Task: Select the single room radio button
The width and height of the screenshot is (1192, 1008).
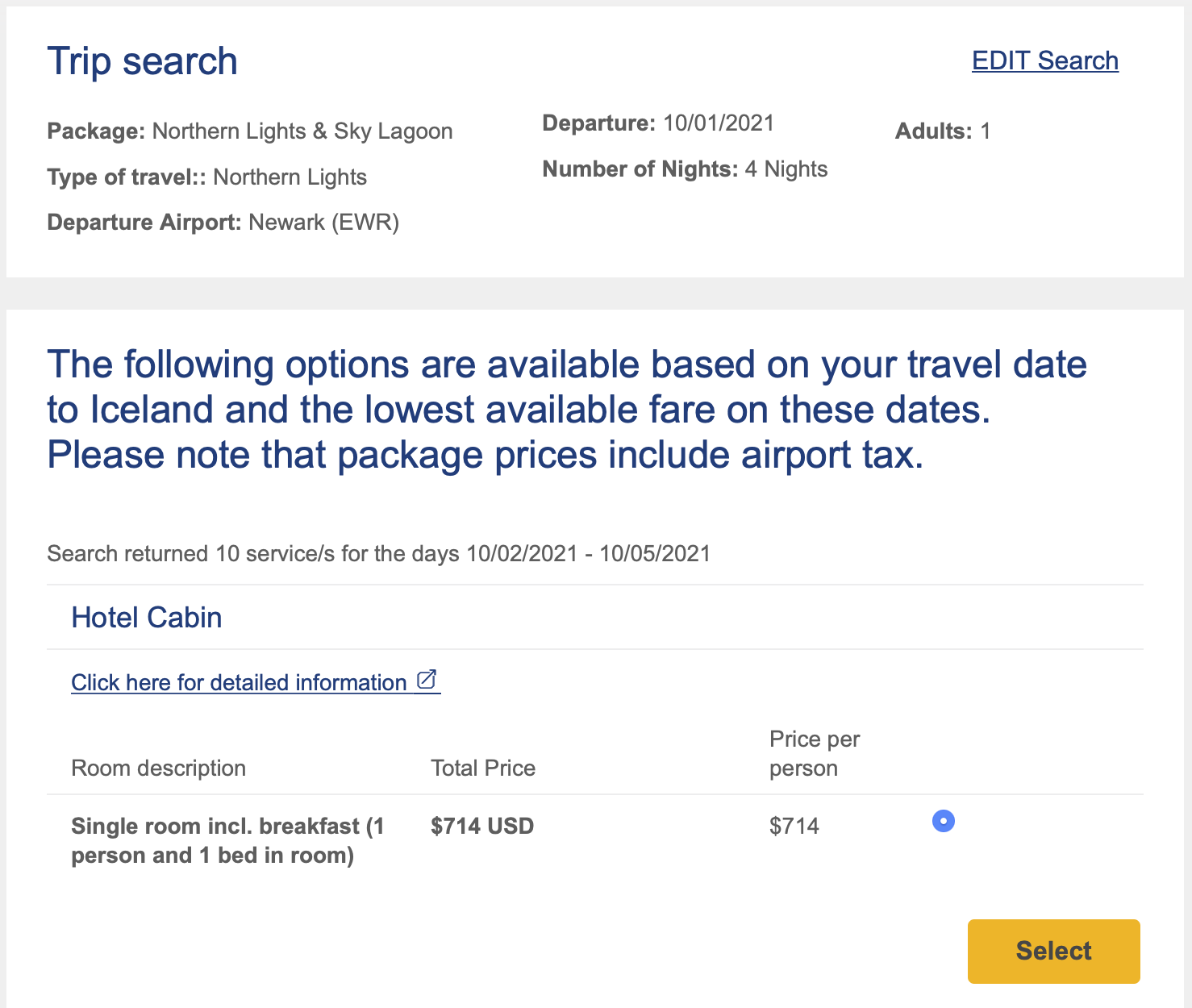Action: pos(942,821)
